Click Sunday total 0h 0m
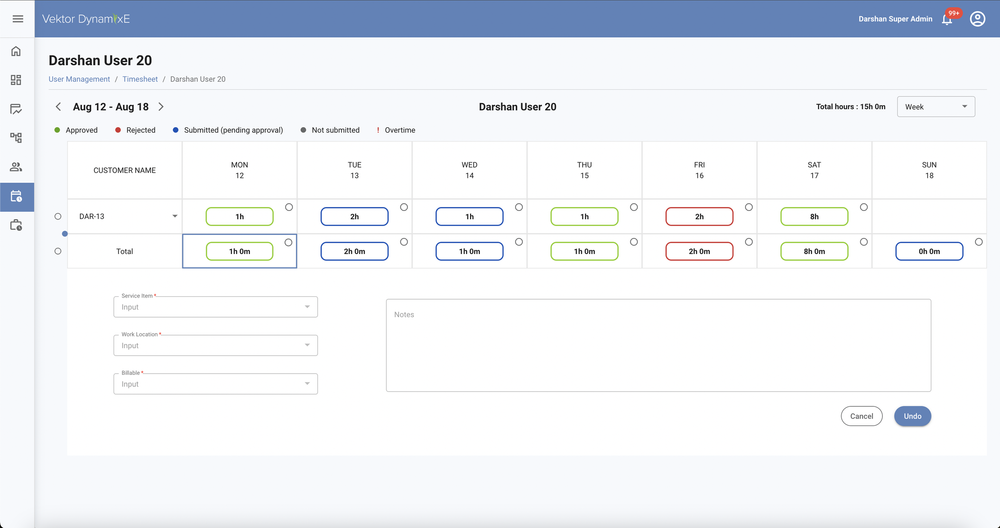The width and height of the screenshot is (1000, 528). pyautogui.click(x=929, y=251)
